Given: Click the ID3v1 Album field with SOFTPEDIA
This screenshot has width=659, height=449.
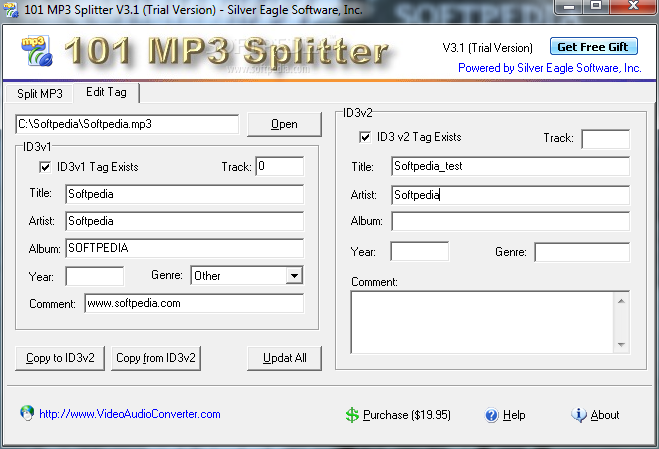Looking at the screenshot, I should 184,248.
